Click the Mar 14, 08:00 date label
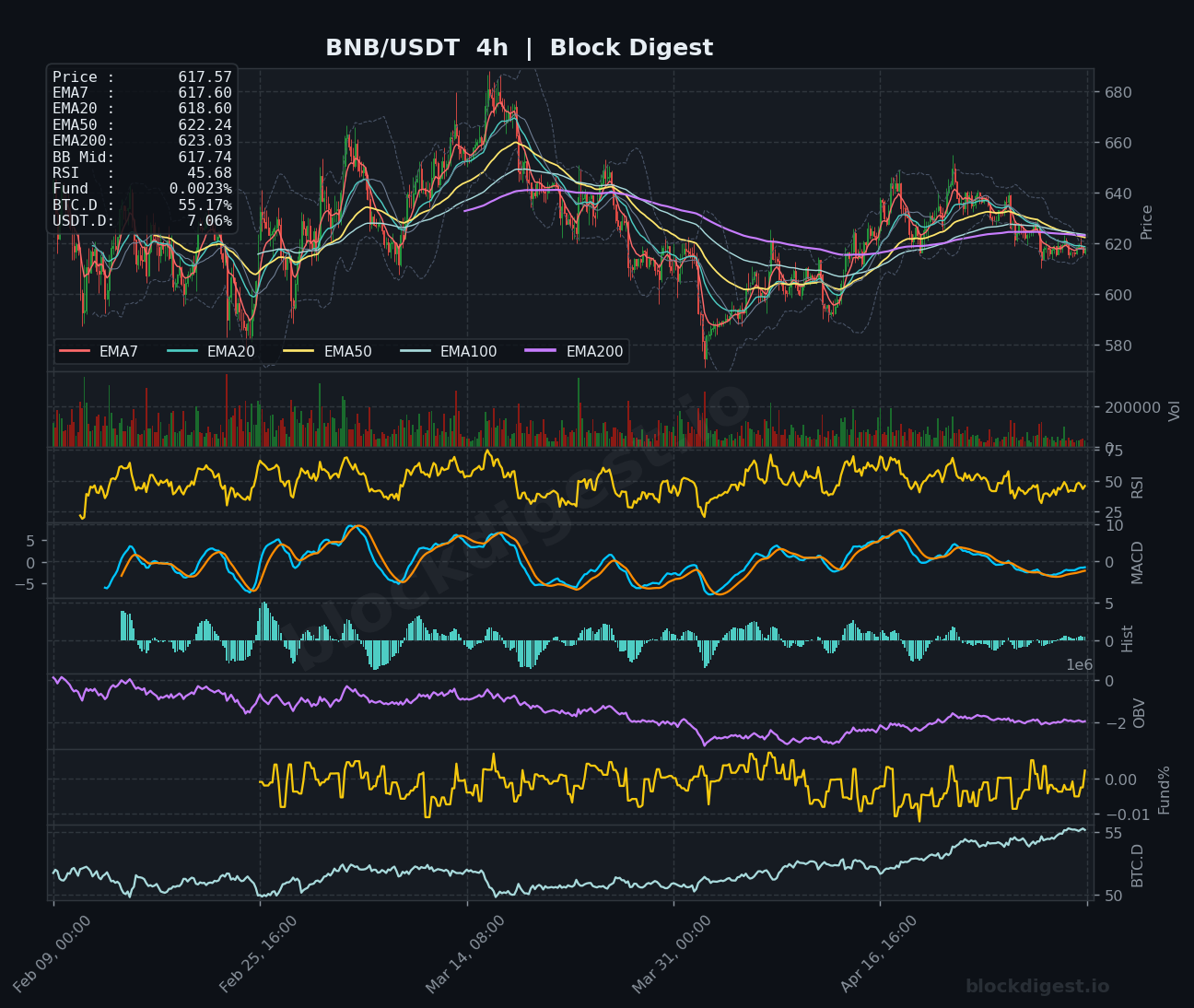Viewport: 1194px width, 1008px height. point(465,955)
